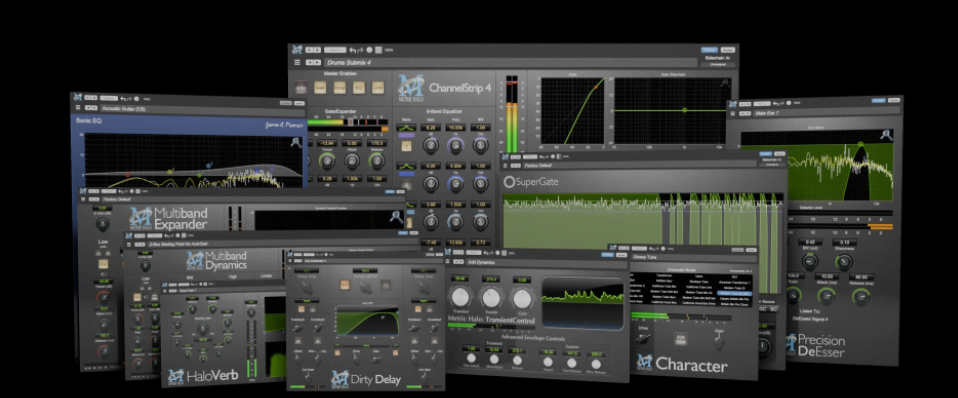Click the Gain knob in Character
The image size is (958, 398).
719,342
